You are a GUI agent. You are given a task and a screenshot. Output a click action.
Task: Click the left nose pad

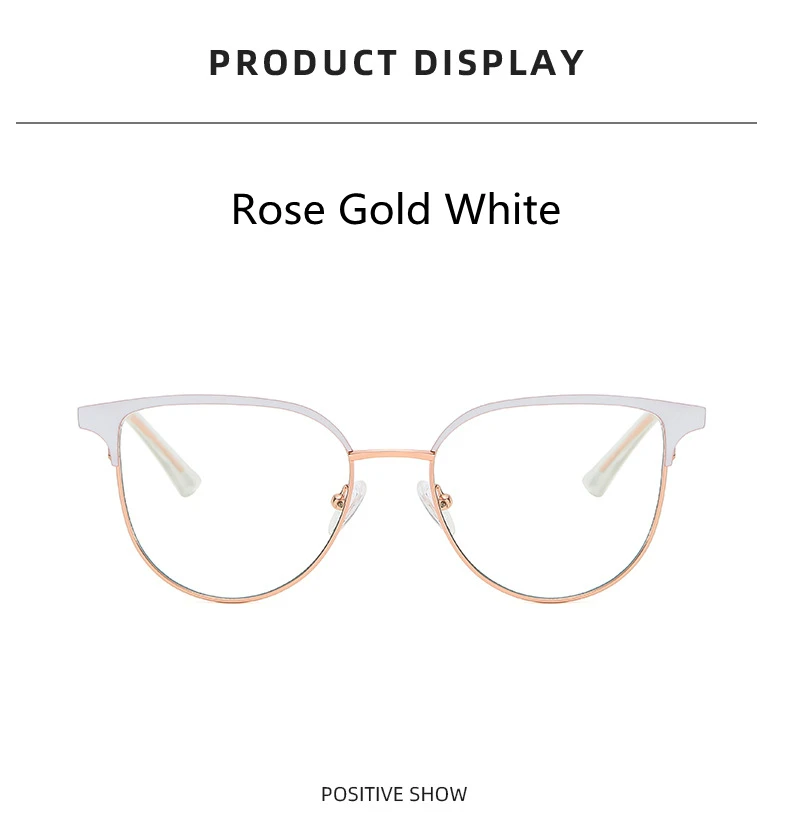(353, 502)
